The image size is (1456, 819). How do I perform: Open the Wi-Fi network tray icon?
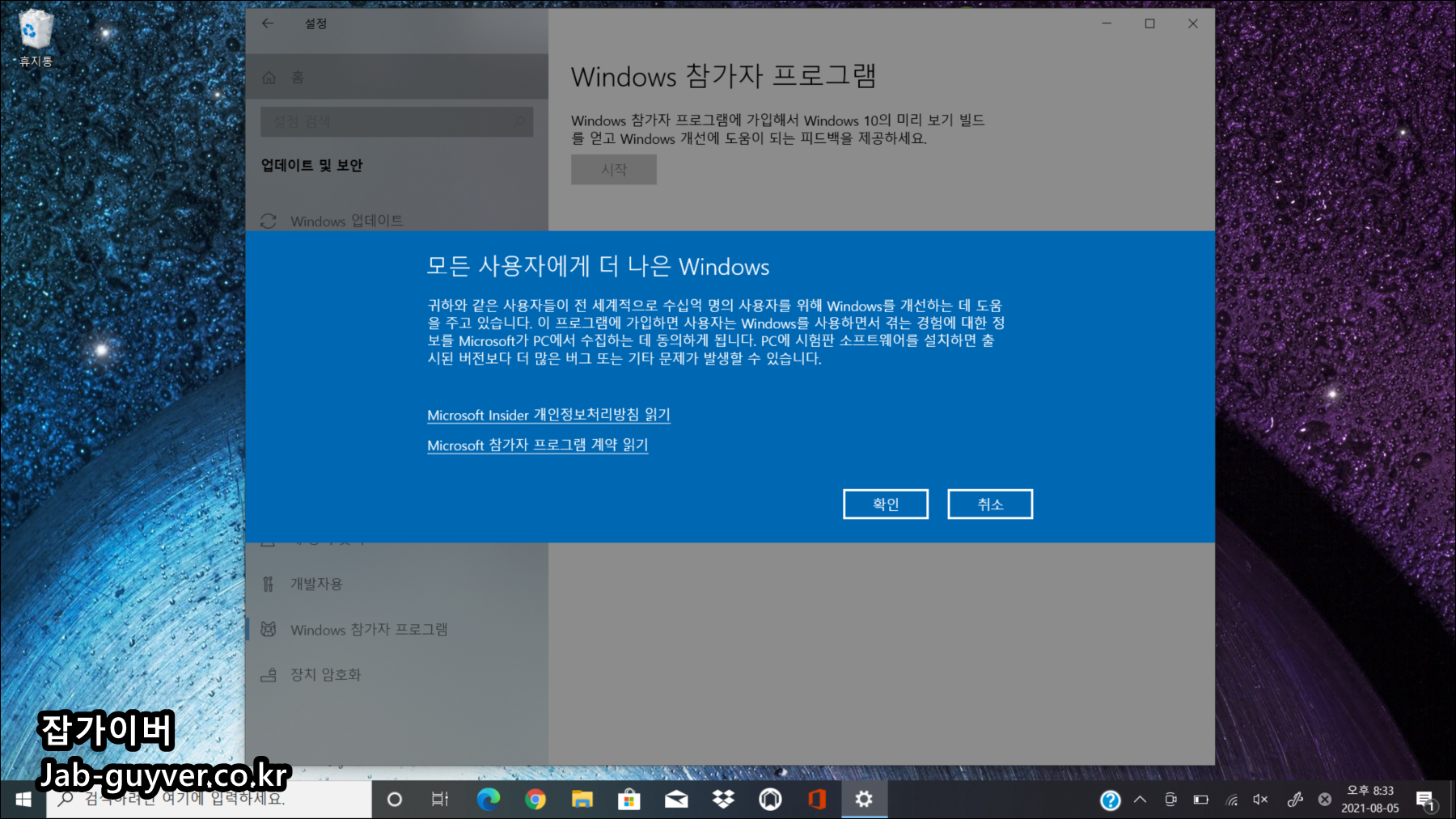click(1232, 800)
